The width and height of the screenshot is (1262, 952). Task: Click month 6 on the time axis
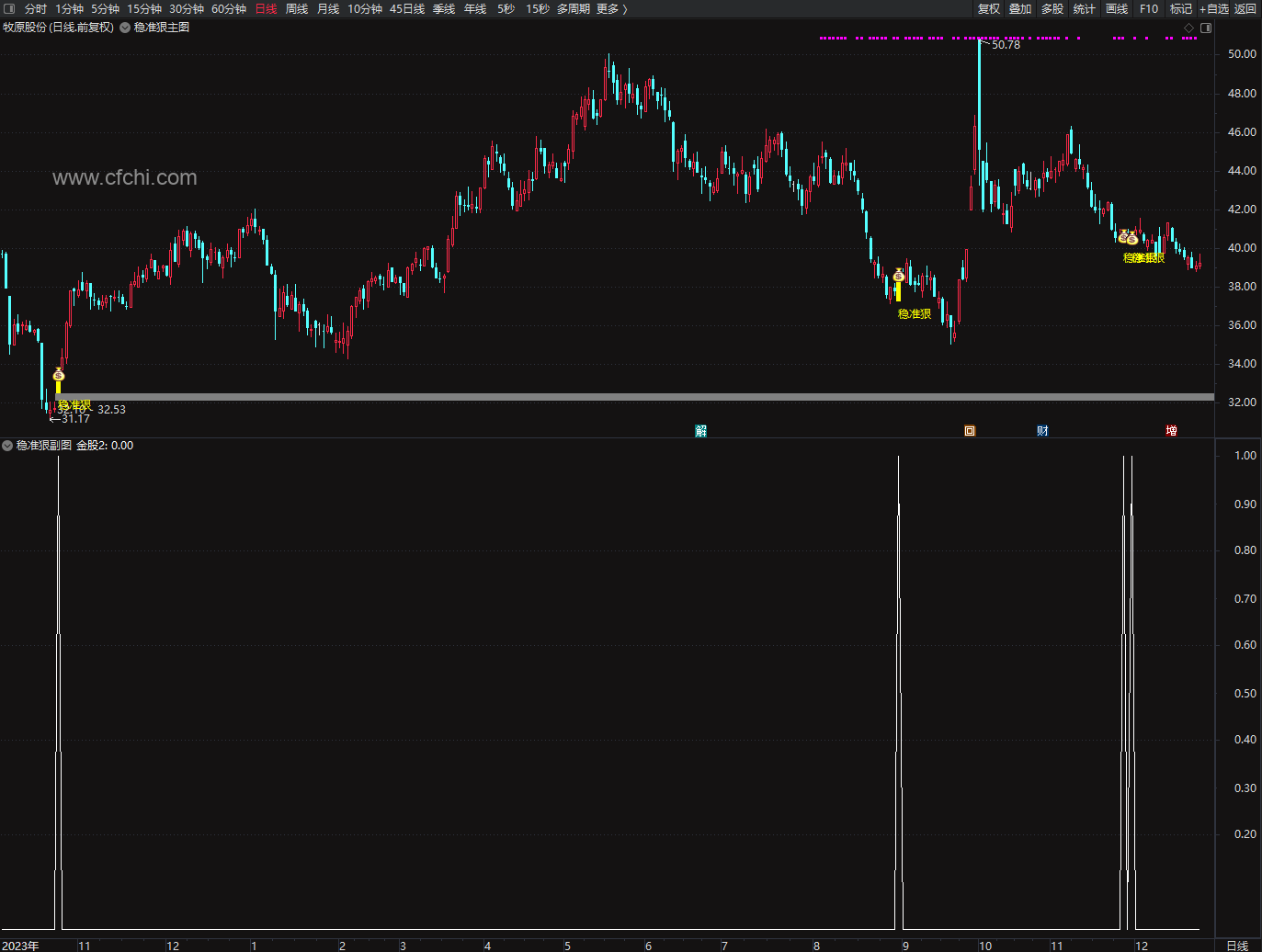tap(648, 946)
